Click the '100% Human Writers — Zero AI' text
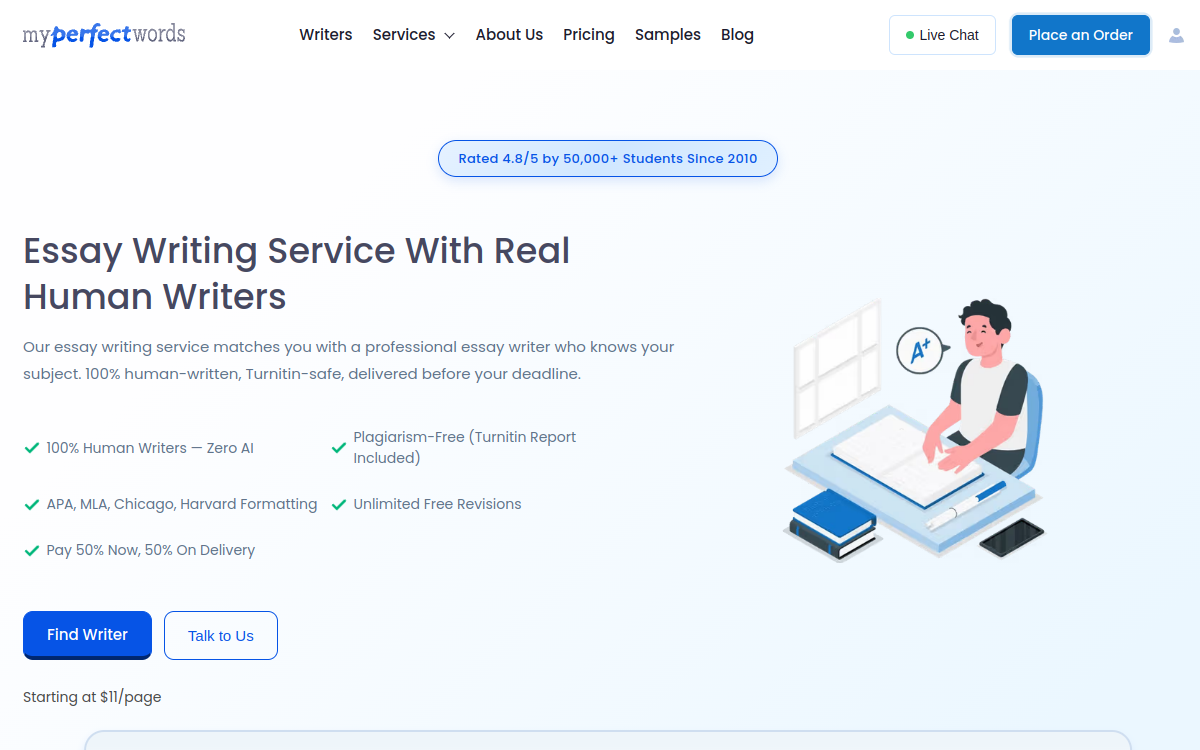This screenshot has height=750, width=1200. (150, 448)
